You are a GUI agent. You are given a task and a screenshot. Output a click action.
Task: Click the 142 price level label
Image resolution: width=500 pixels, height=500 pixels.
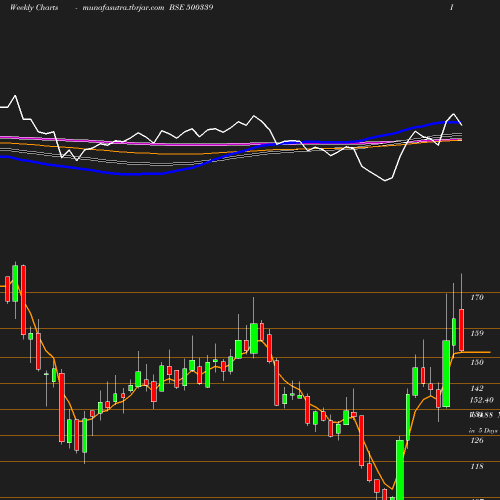tap(477, 388)
